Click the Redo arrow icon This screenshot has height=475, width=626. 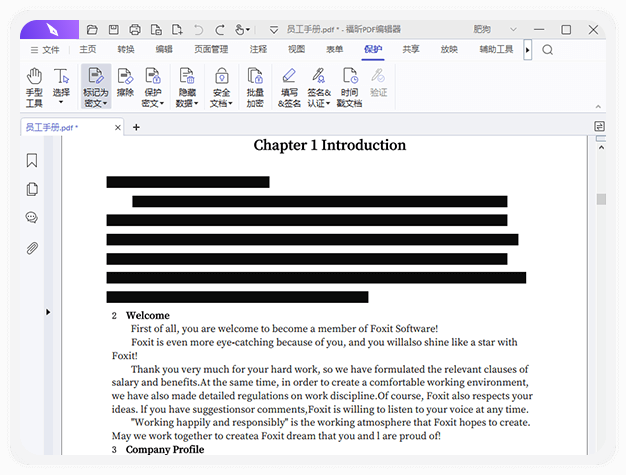pos(220,30)
